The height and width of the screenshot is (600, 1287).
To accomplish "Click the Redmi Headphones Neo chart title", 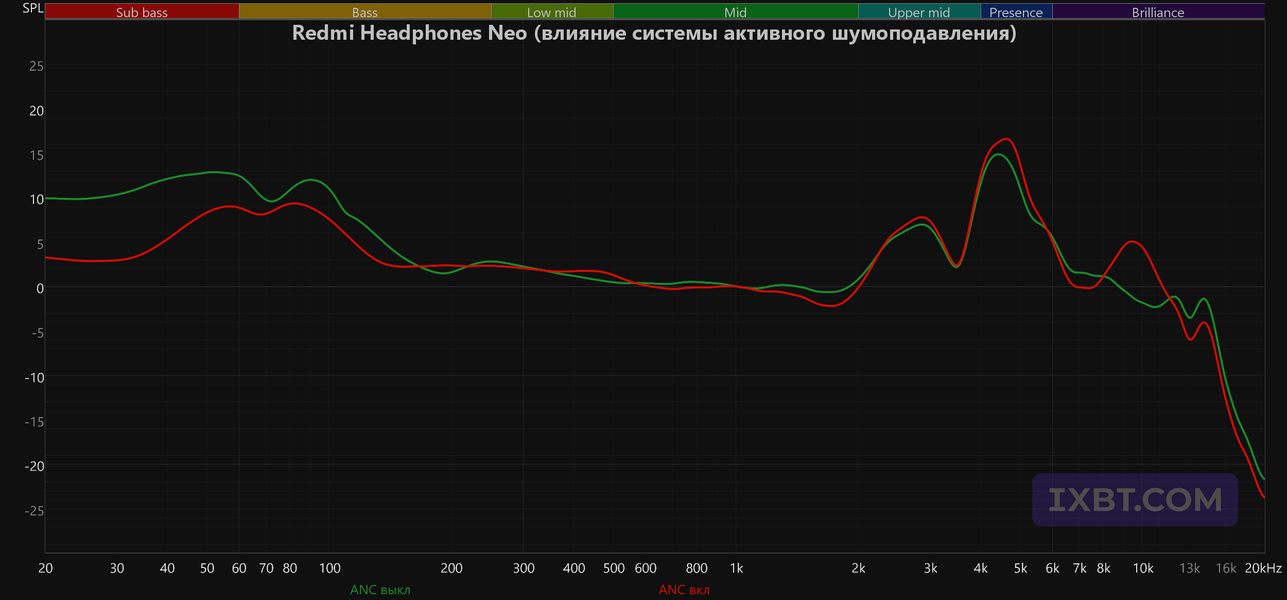I will click(x=654, y=33).
